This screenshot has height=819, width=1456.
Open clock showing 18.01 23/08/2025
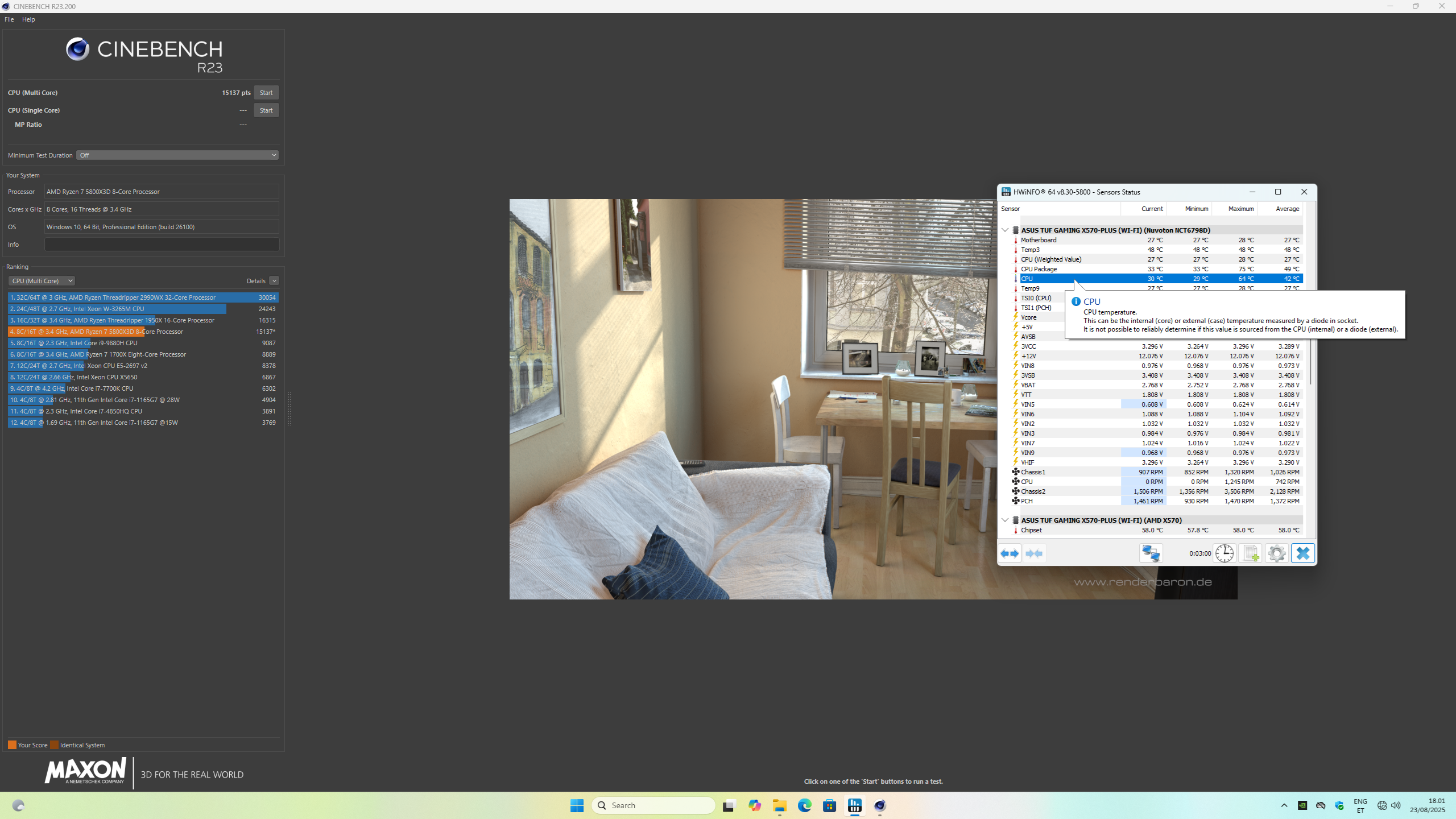1428,805
